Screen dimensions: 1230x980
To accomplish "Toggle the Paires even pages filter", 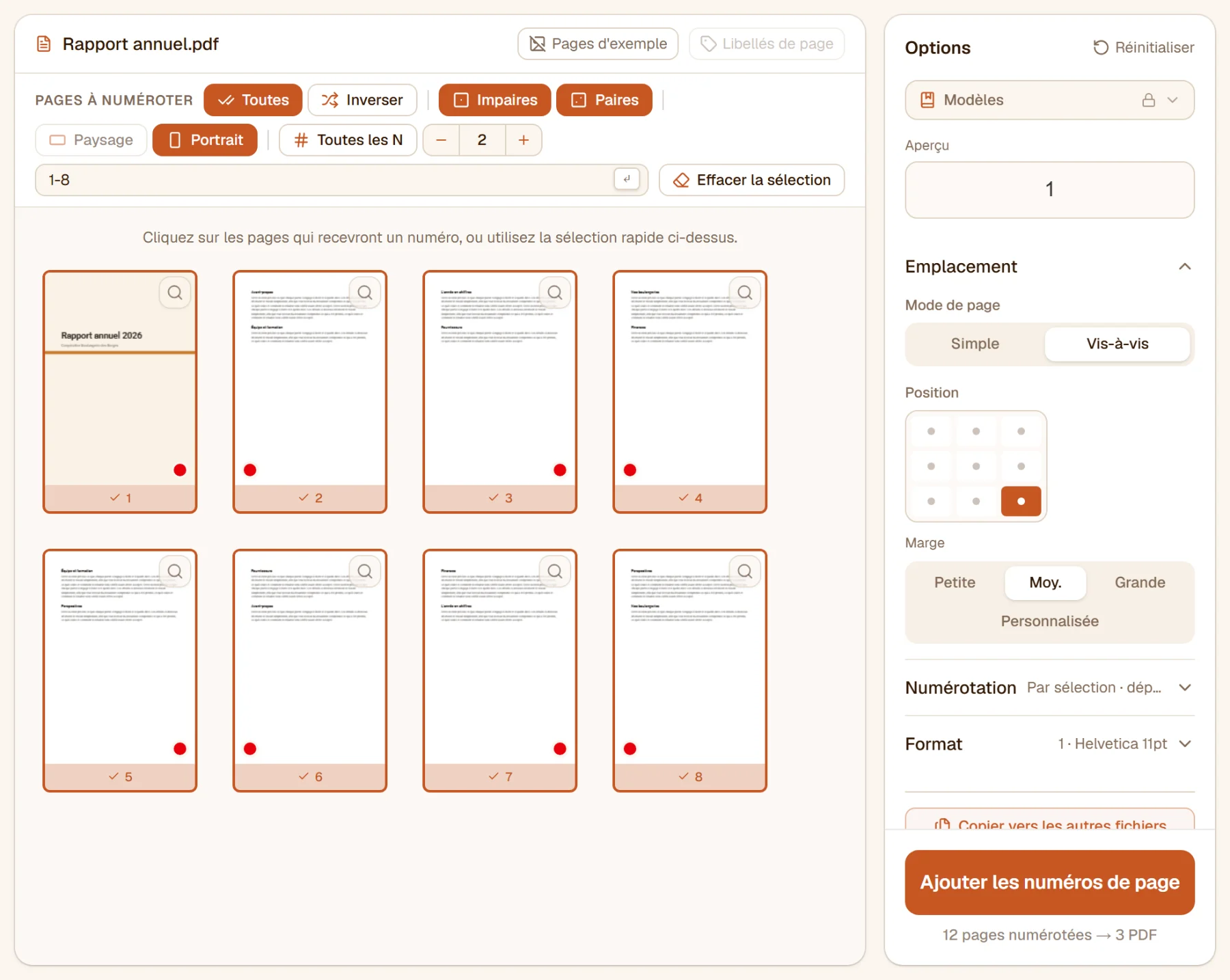I will 604,100.
